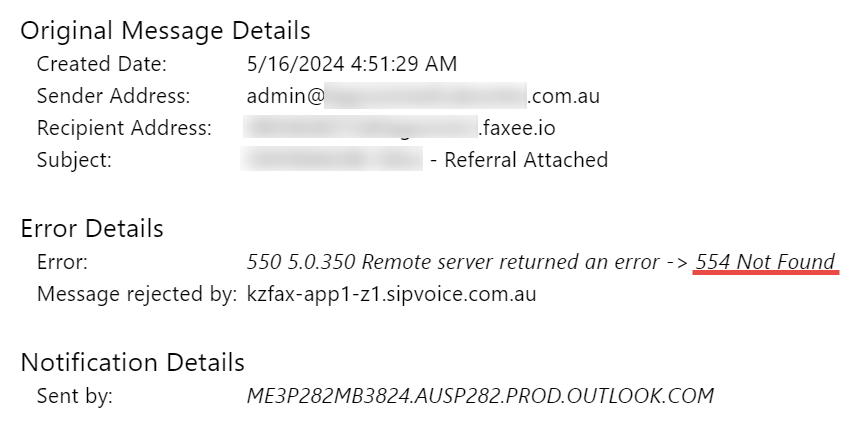The height and width of the screenshot is (431, 864).
Task: Select ME3P282MB3824.AUSP282.PROD.OUTLOOK.COM server text
Action: coord(480,396)
